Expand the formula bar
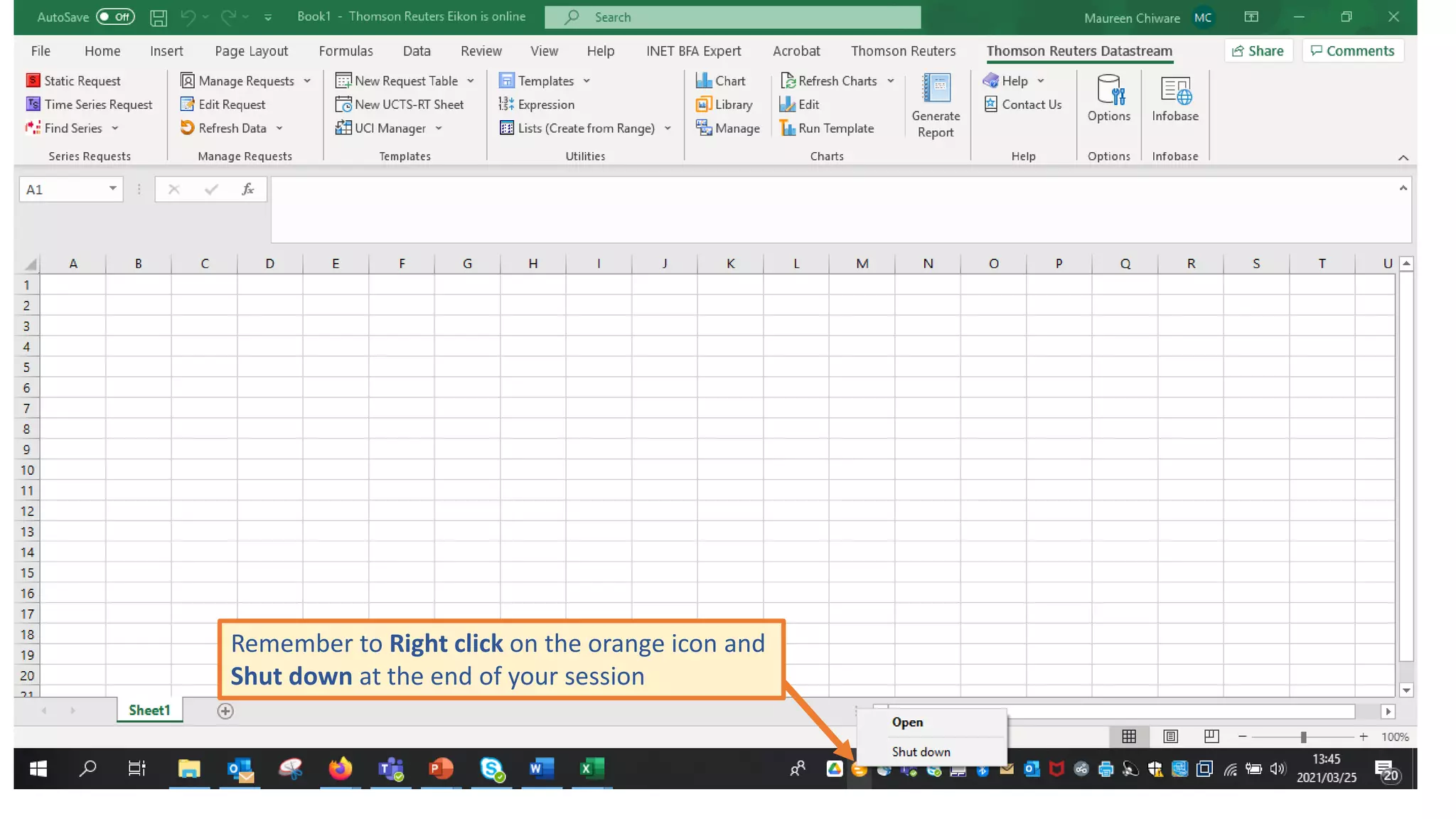1456x819 pixels. point(1403,188)
